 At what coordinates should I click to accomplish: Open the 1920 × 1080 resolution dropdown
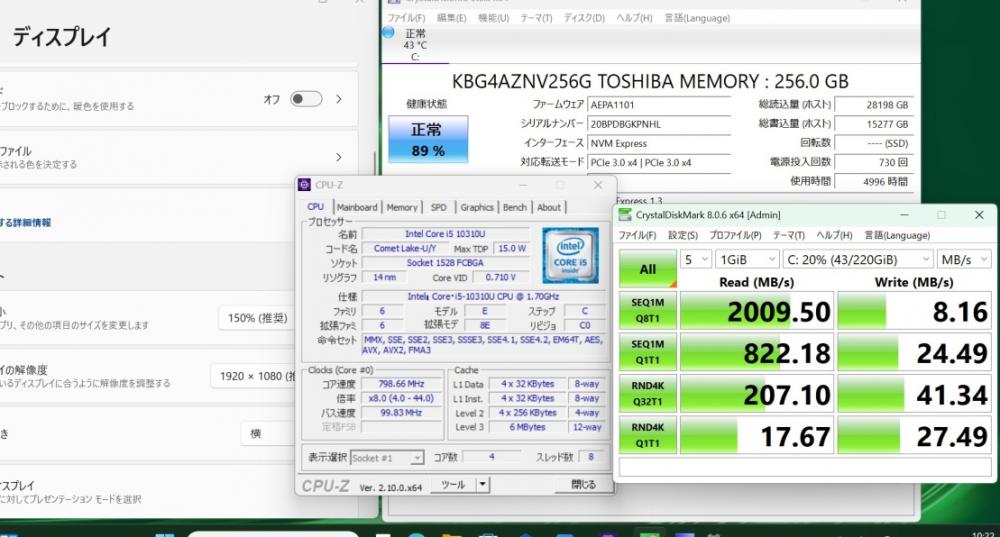(x=254, y=376)
